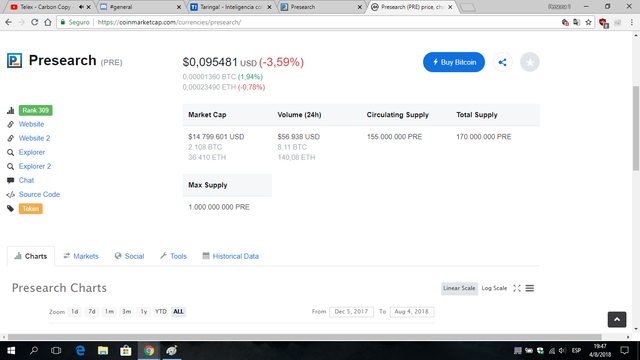This screenshot has width=640, height=360.
Task: Click the taskbar clock showing 19:47
Action: [600, 350]
